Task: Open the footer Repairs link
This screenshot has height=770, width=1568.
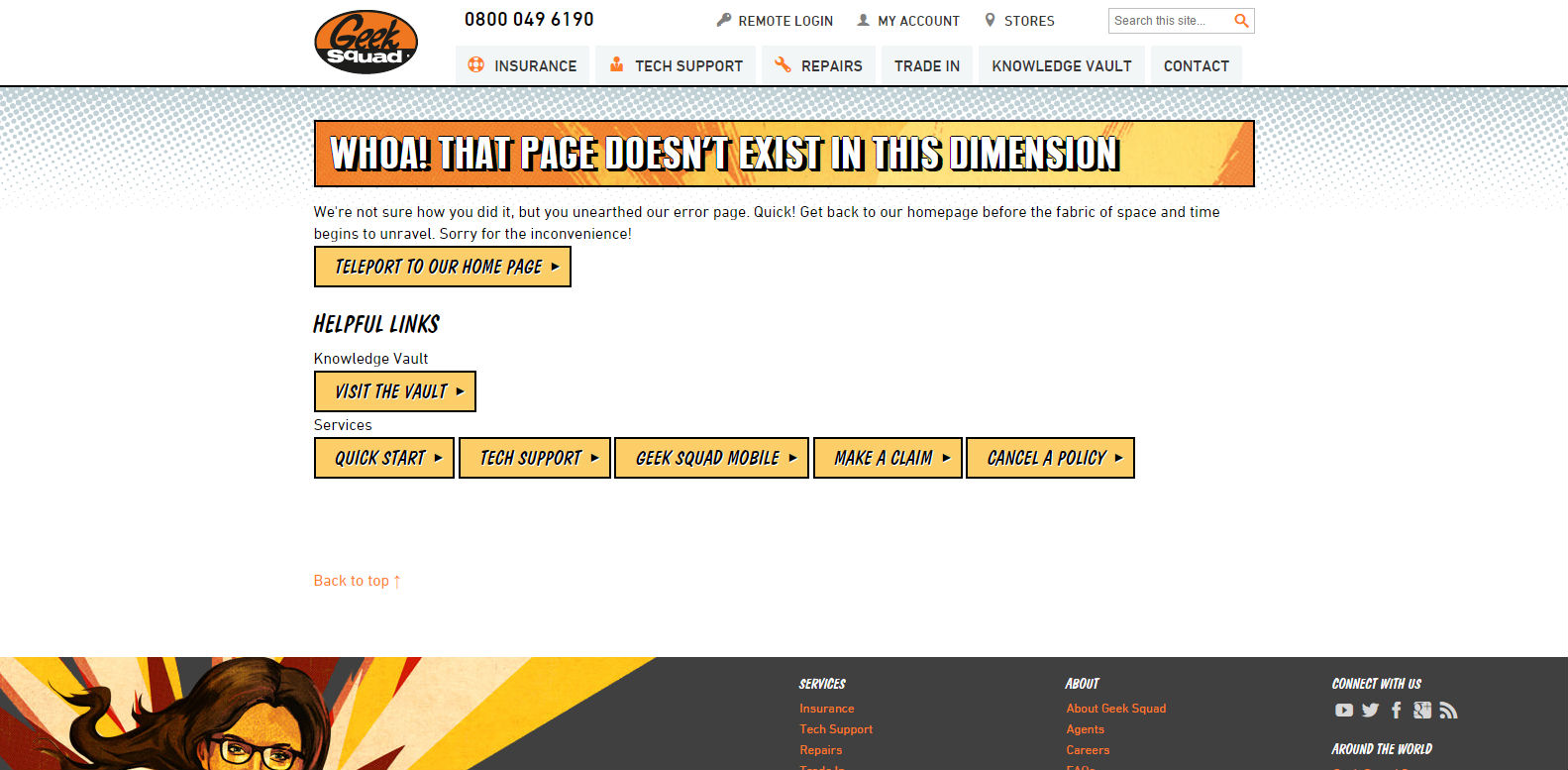Action: (x=821, y=750)
